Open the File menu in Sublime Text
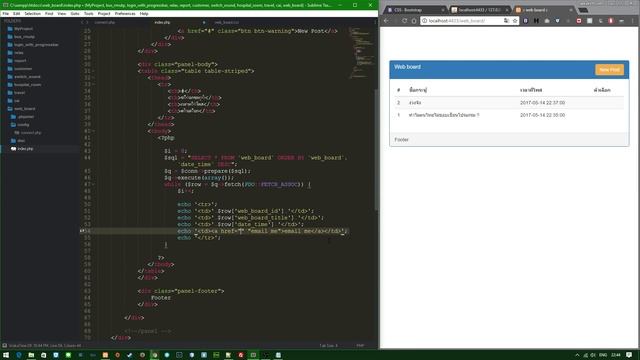 pyautogui.click(x=6, y=13)
